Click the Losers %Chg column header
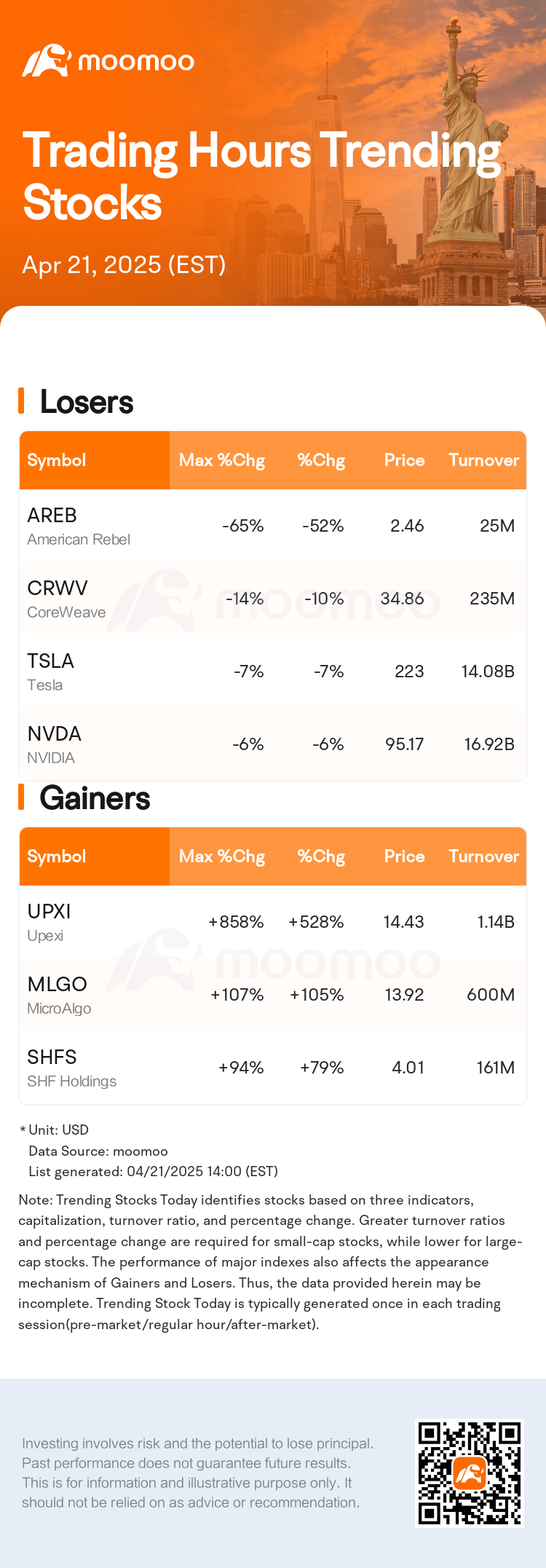The height and width of the screenshot is (1568, 546). (x=321, y=460)
